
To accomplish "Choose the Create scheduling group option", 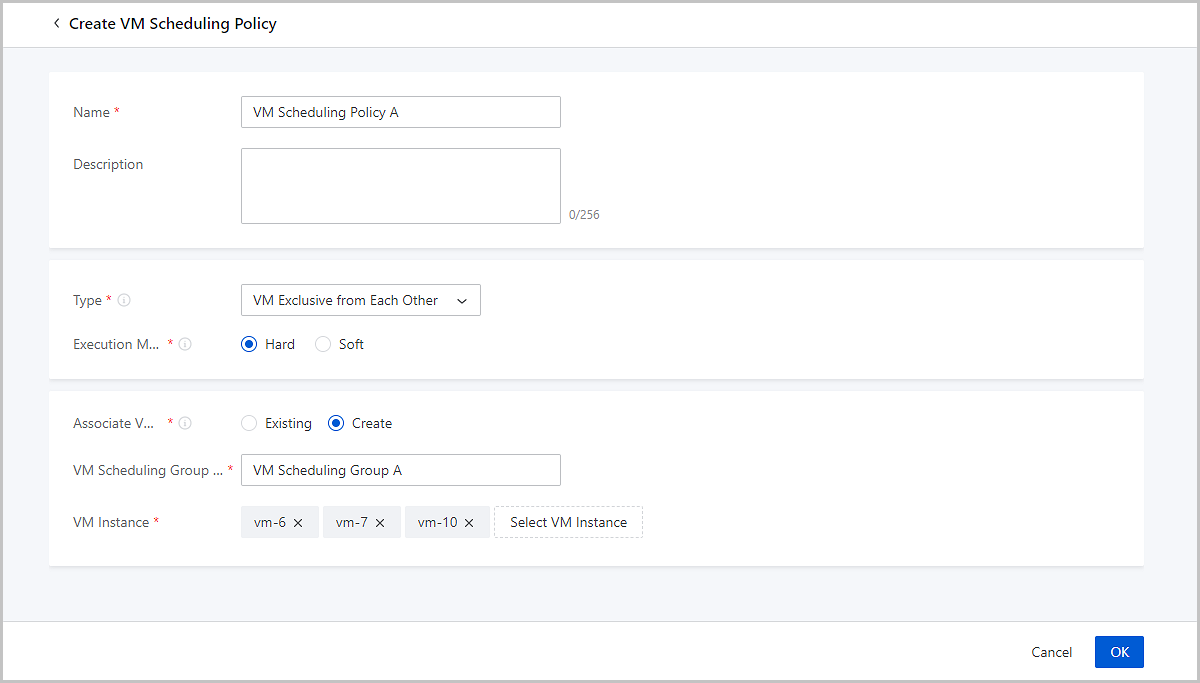I will [336, 423].
